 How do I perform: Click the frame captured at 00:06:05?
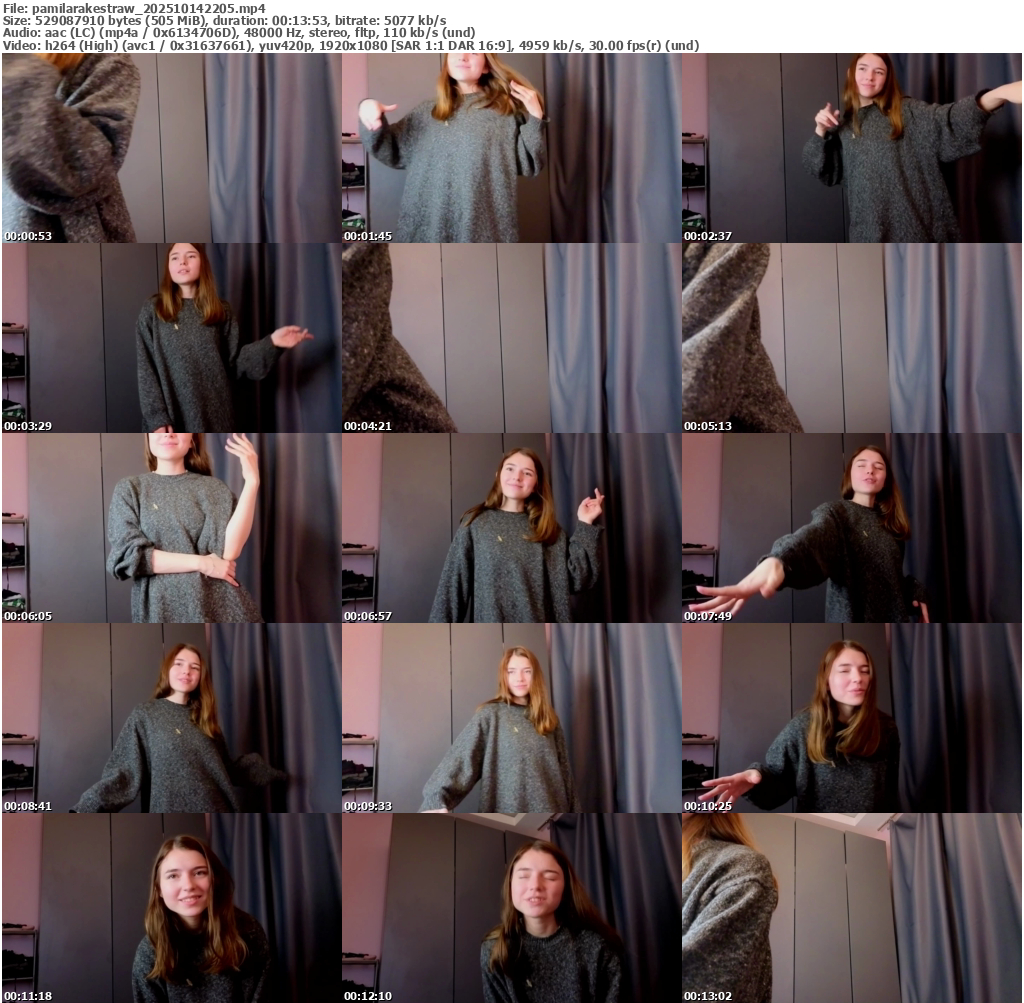tap(171, 528)
